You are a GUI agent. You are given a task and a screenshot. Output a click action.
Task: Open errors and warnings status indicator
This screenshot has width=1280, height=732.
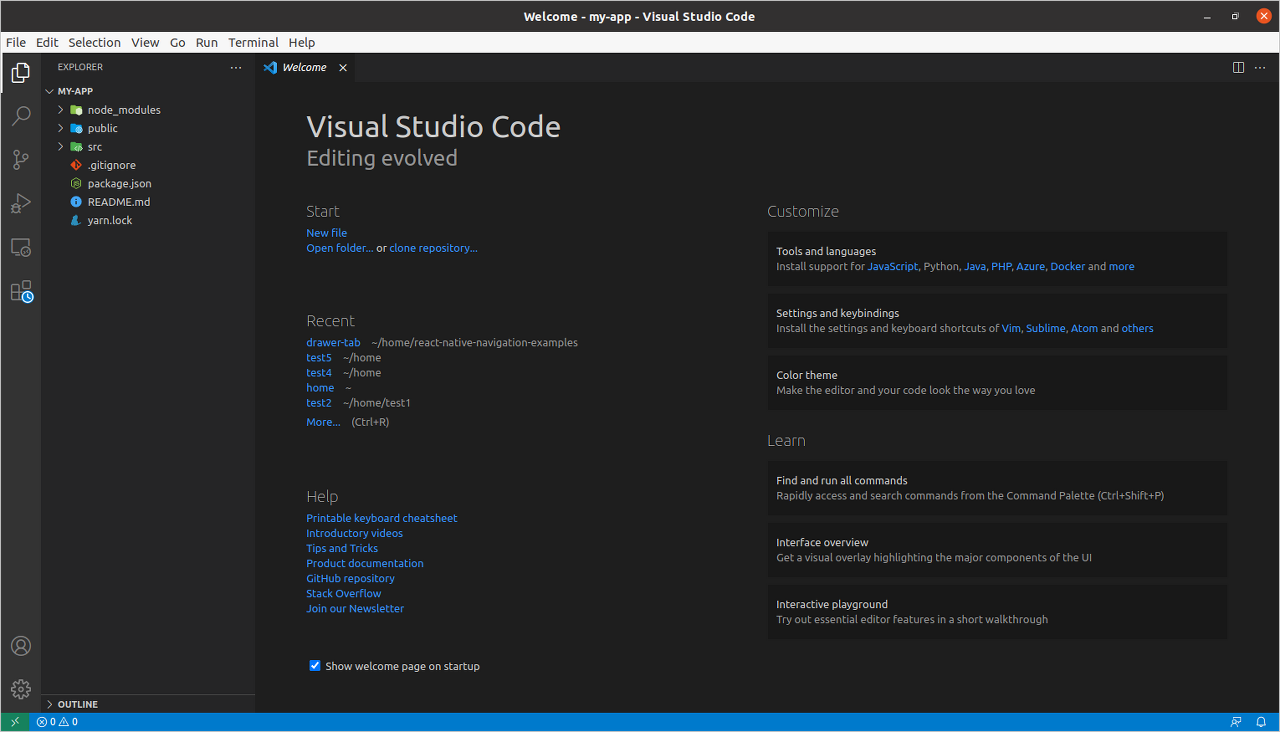[x=57, y=722]
